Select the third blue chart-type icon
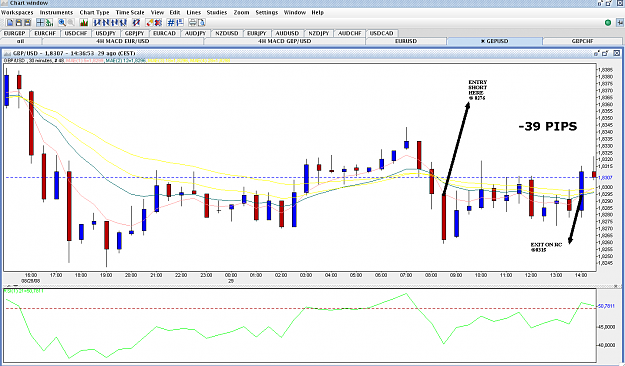This screenshot has height=366, width=625. click(115, 23)
